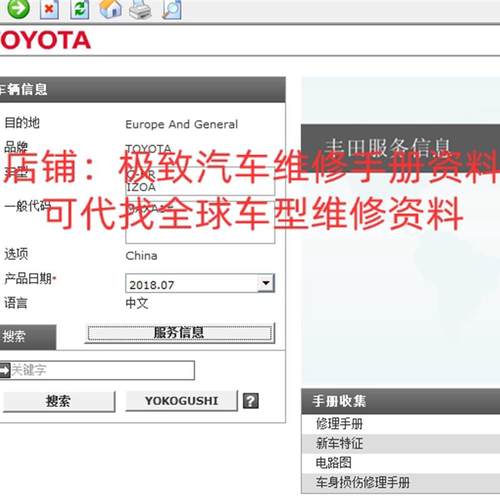This screenshot has height=500, width=500.
Task: Click the printer icon
Action: (x=140, y=9)
